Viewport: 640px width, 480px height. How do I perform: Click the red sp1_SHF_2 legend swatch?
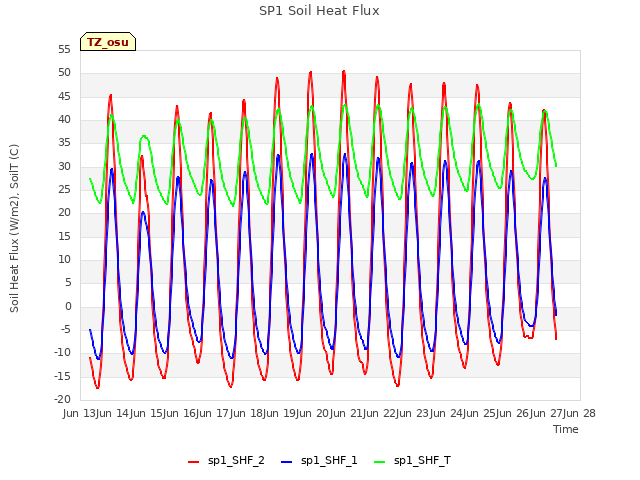point(193,462)
